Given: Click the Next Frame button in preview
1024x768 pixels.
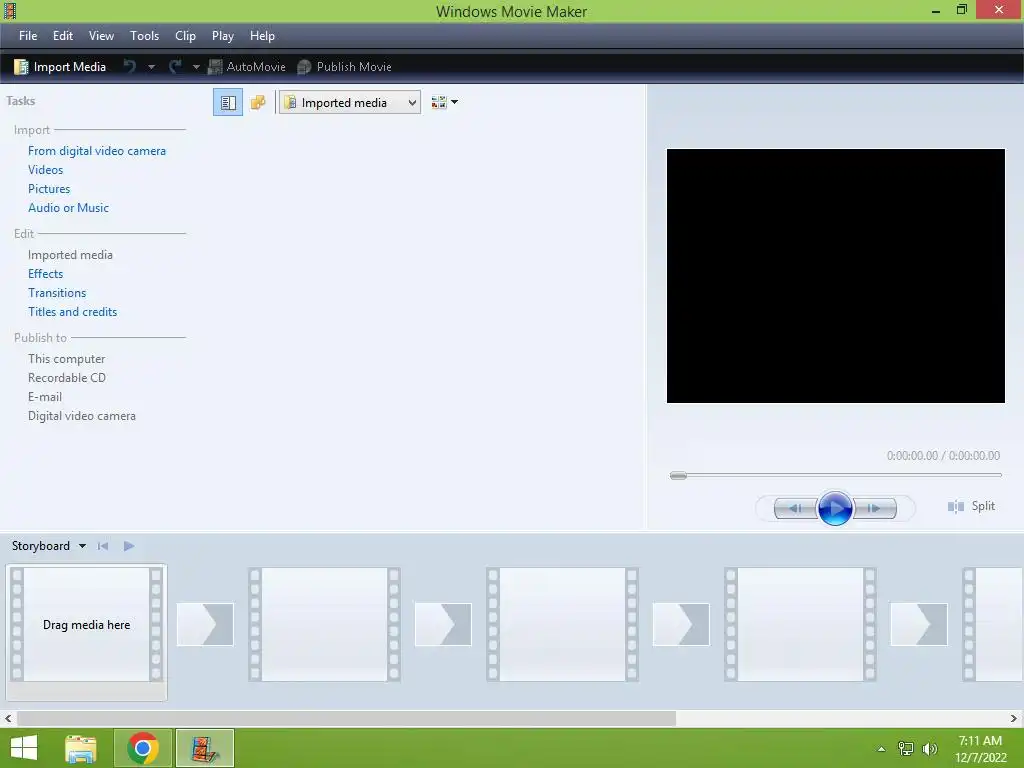Looking at the screenshot, I should pos(874,508).
